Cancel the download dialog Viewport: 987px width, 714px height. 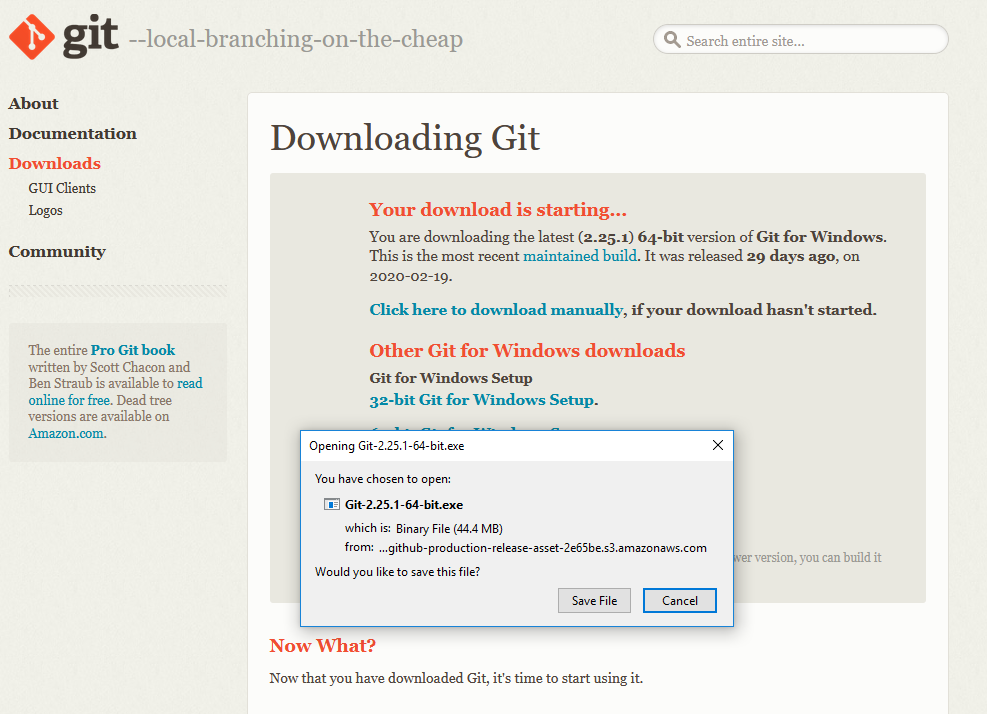click(680, 601)
